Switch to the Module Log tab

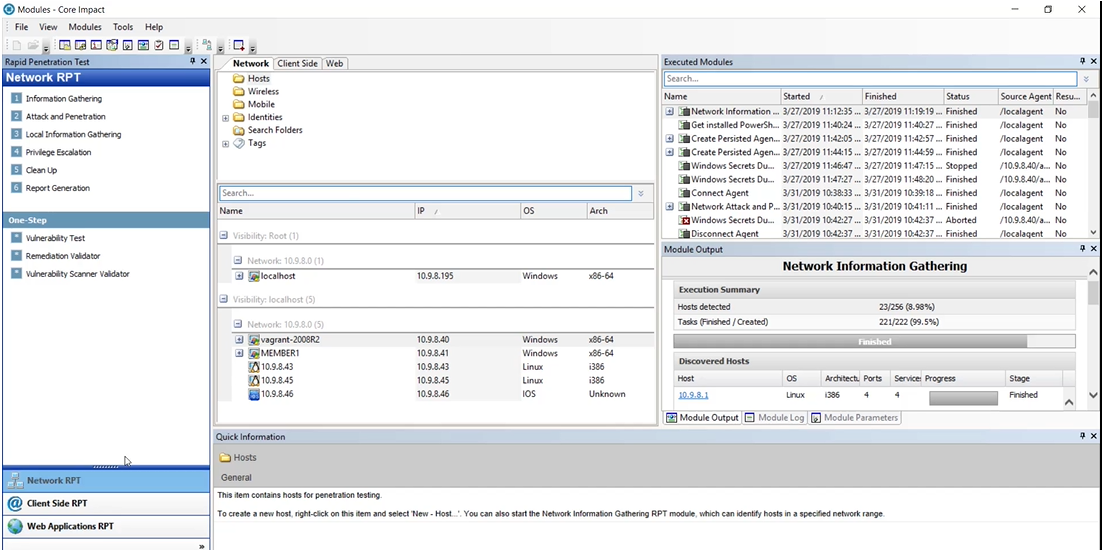775,418
